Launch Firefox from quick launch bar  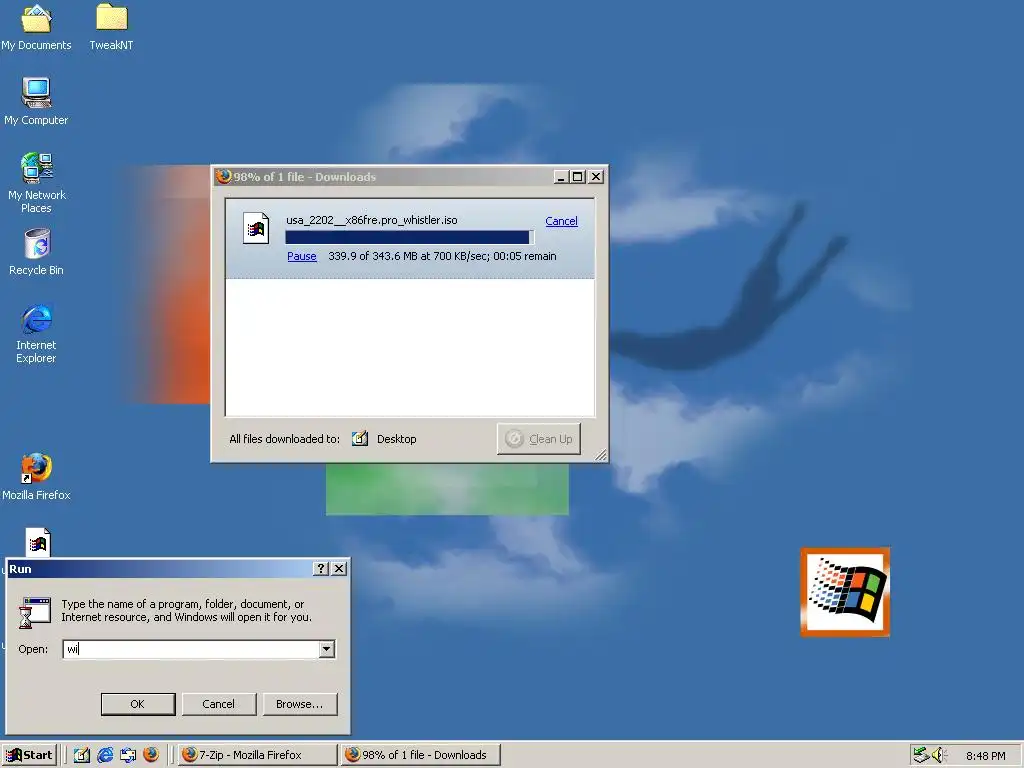[151, 755]
